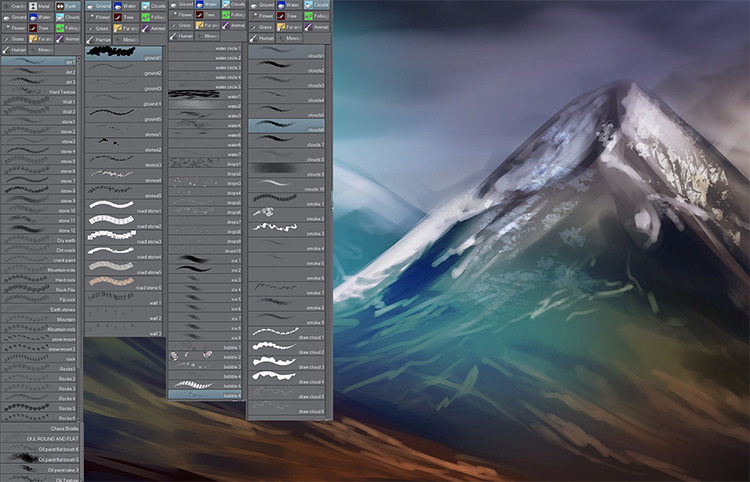Pick the clouds 10 brush
Image resolution: width=750 pixels, height=482 pixels.
(x=287, y=186)
